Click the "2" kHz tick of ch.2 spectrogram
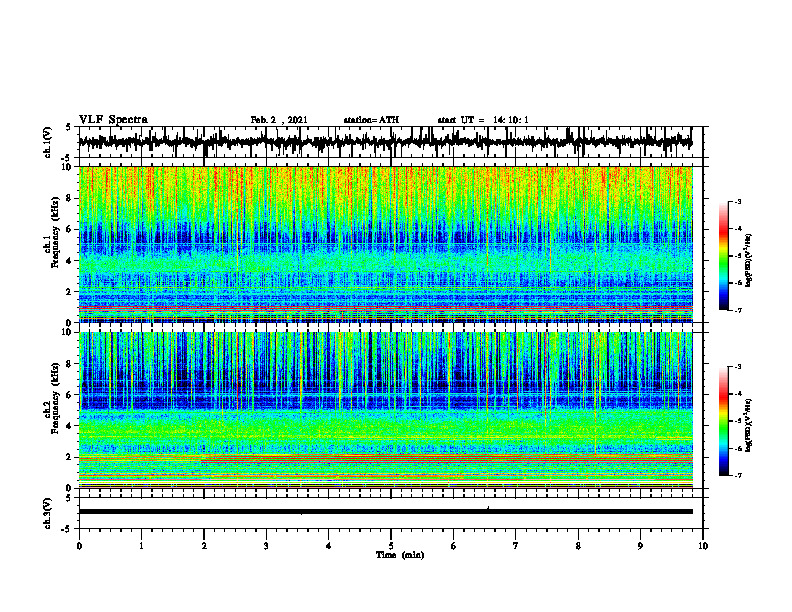 tap(70, 457)
